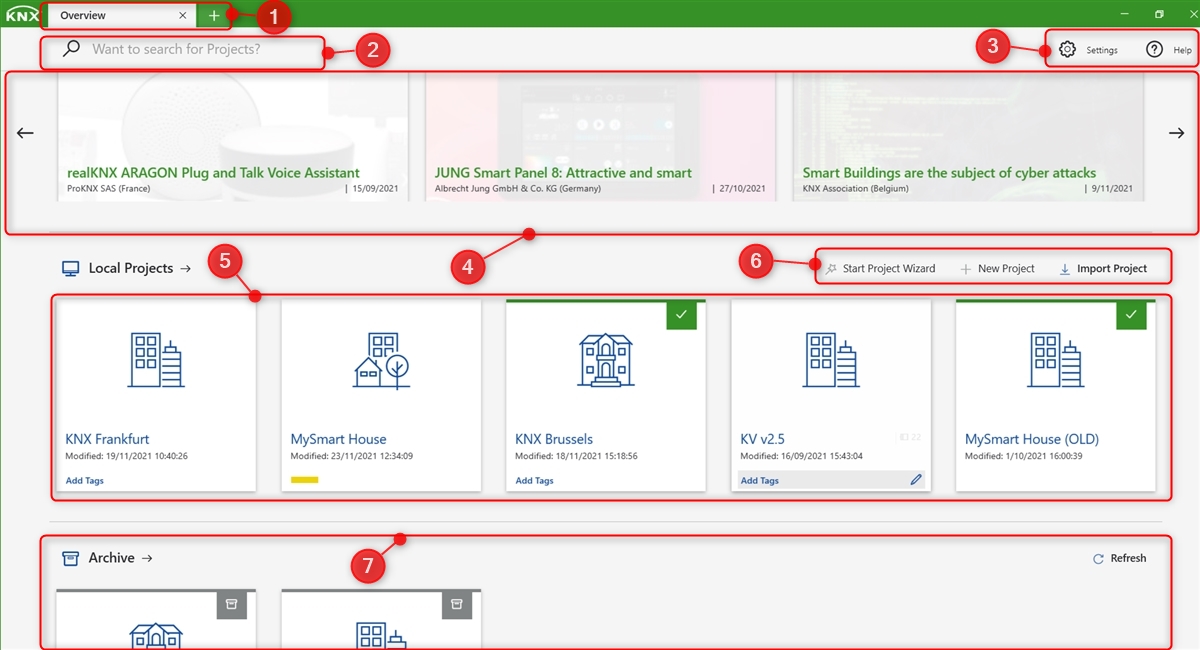
Task: Open the KV v2.5 building icon
Action: [831, 361]
